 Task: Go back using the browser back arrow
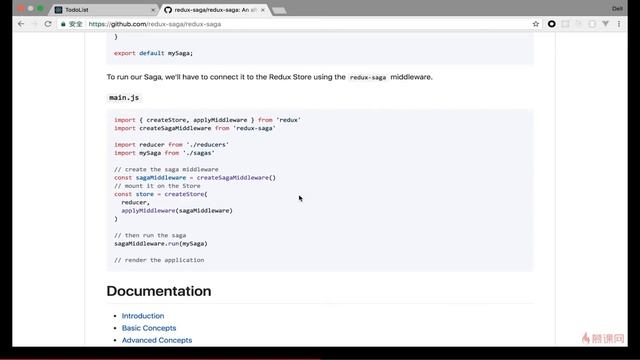(x=21, y=24)
